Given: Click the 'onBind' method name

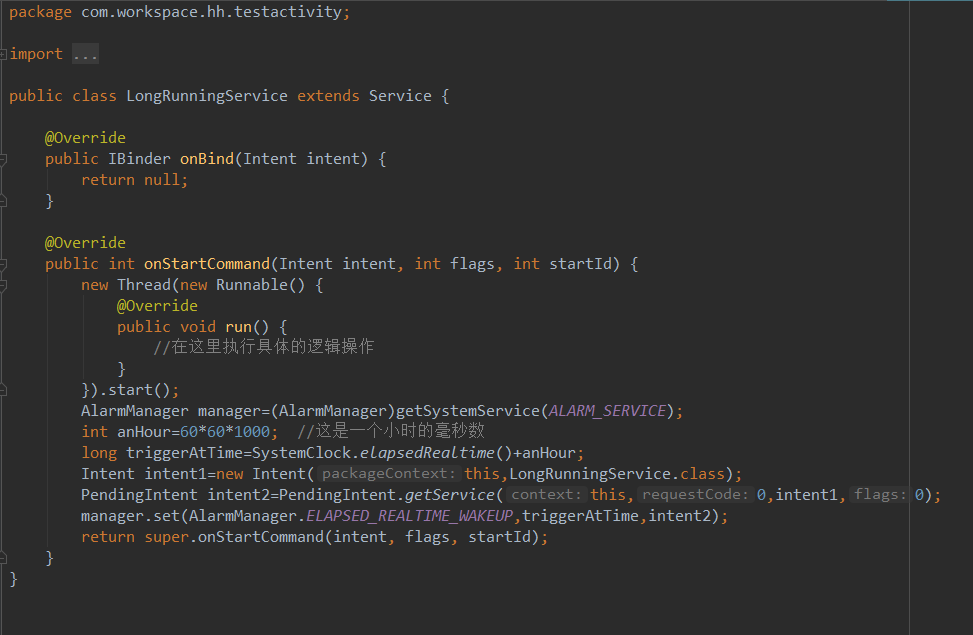Looking at the screenshot, I should 207,159.
